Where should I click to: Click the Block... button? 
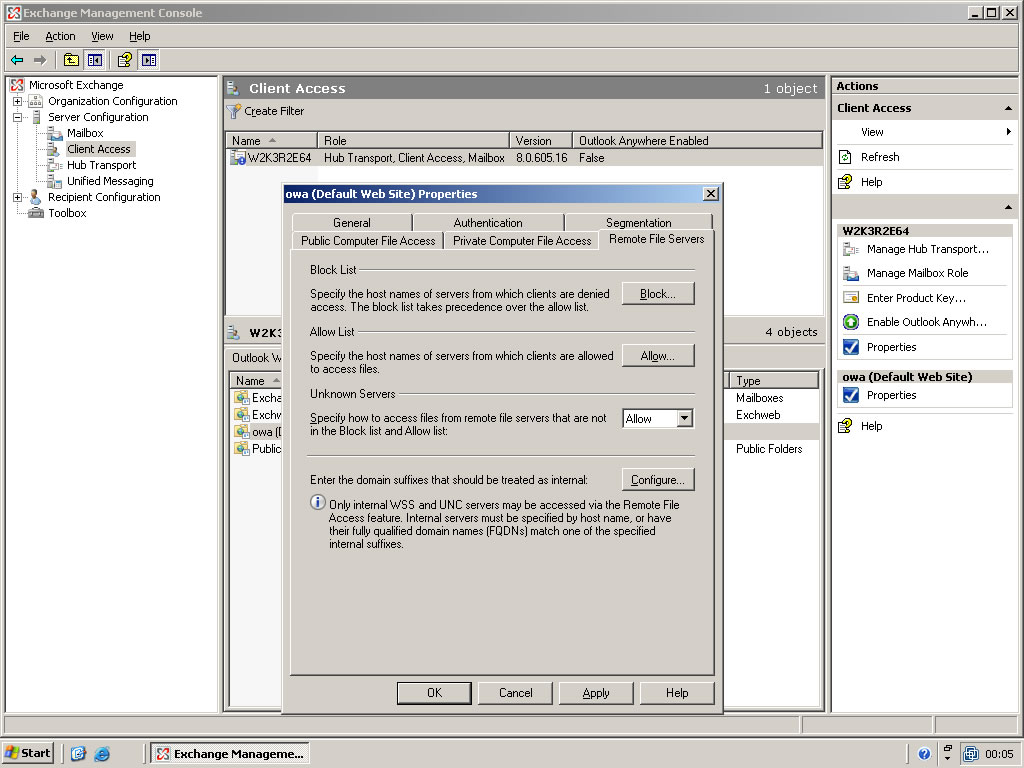pyautogui.click(x=657, y=294)
